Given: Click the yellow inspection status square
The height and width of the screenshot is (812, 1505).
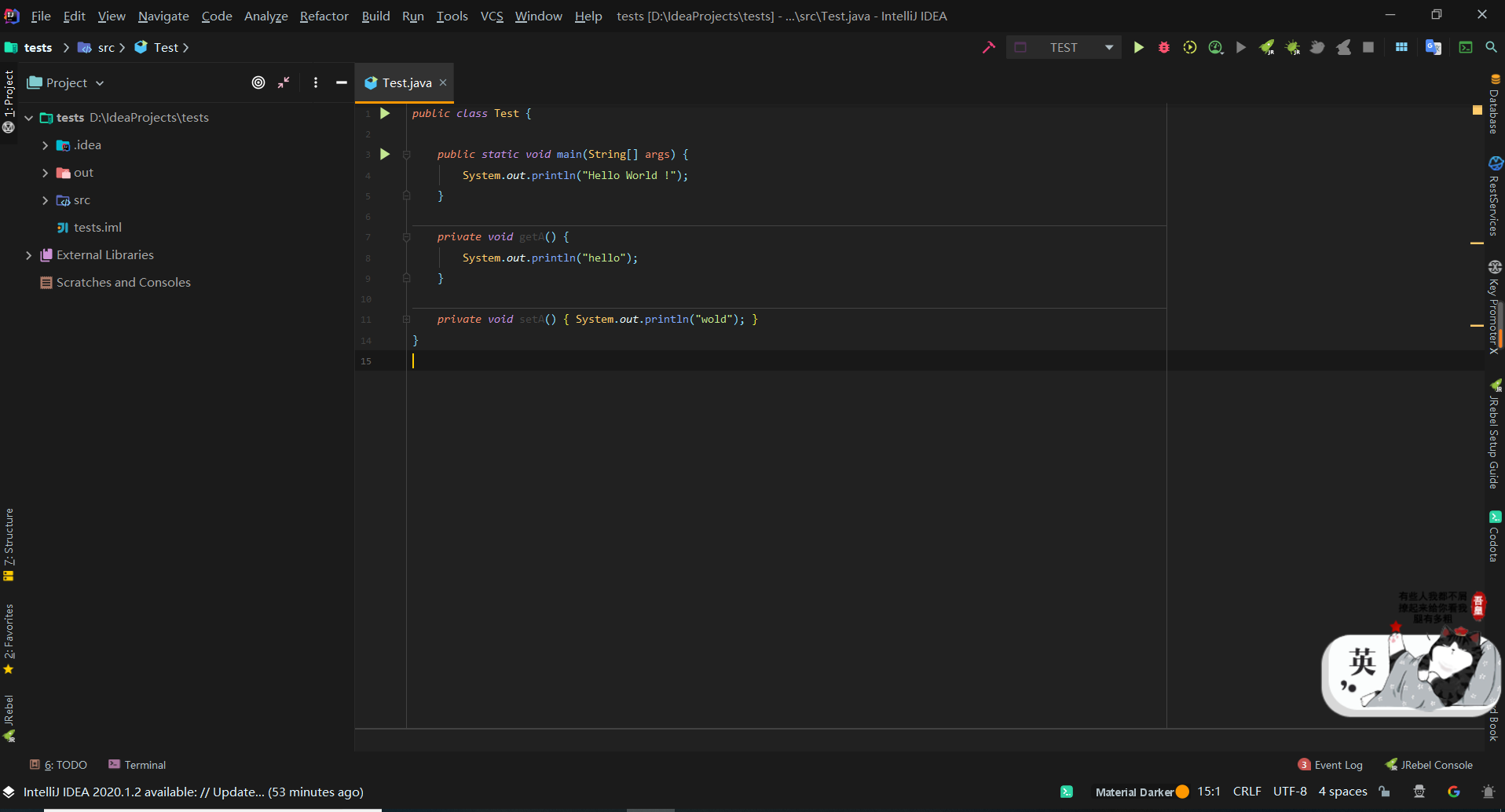Looking at the screenshot, I should pyautogui.click(x=1477, y=111).
